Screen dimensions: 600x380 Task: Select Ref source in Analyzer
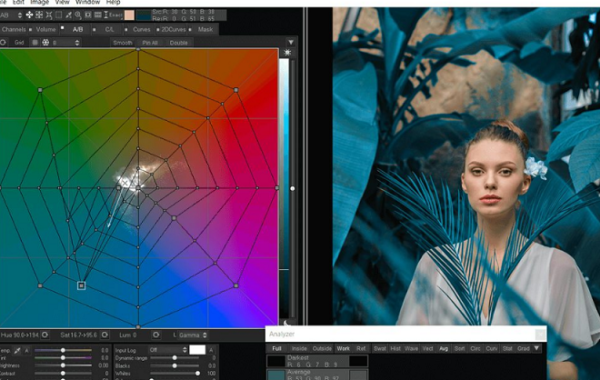point(361,349)
